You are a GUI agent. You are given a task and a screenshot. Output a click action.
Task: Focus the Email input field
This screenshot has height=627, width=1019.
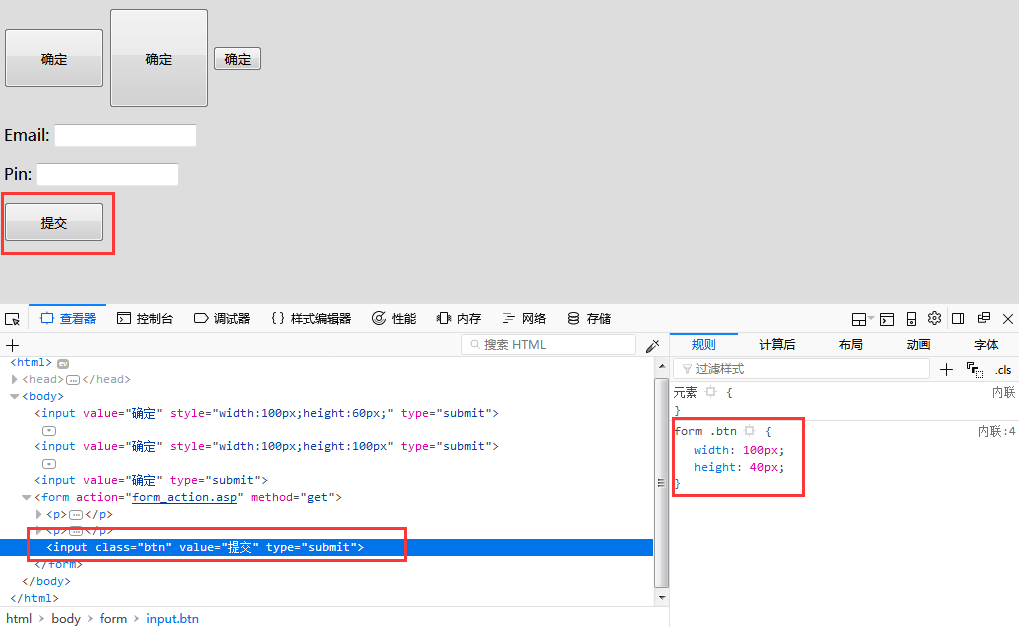pyautogui.click(x=125, y=135)
